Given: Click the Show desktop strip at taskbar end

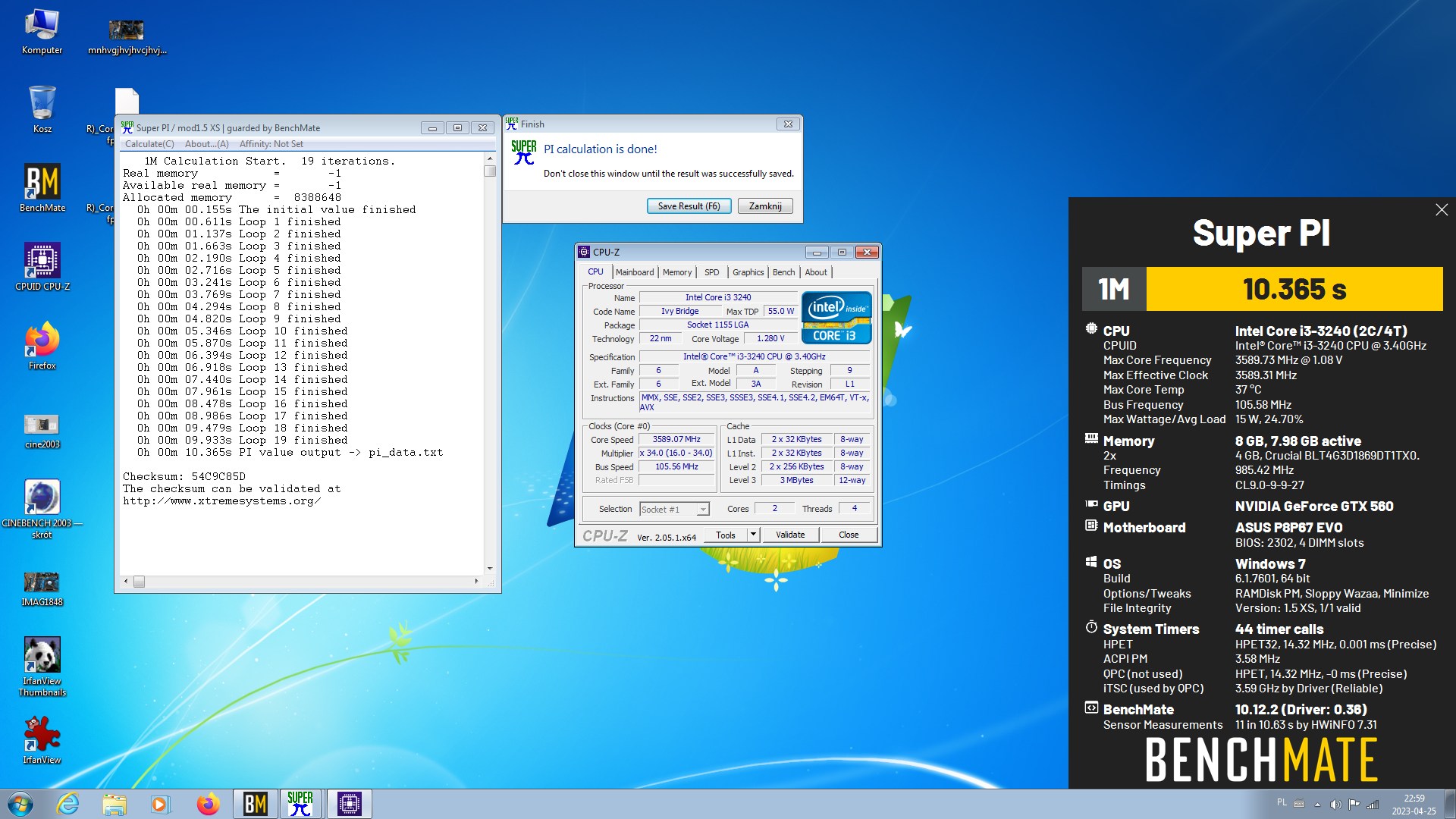Looking at the screenshot, I should (x=1449, y=804).
